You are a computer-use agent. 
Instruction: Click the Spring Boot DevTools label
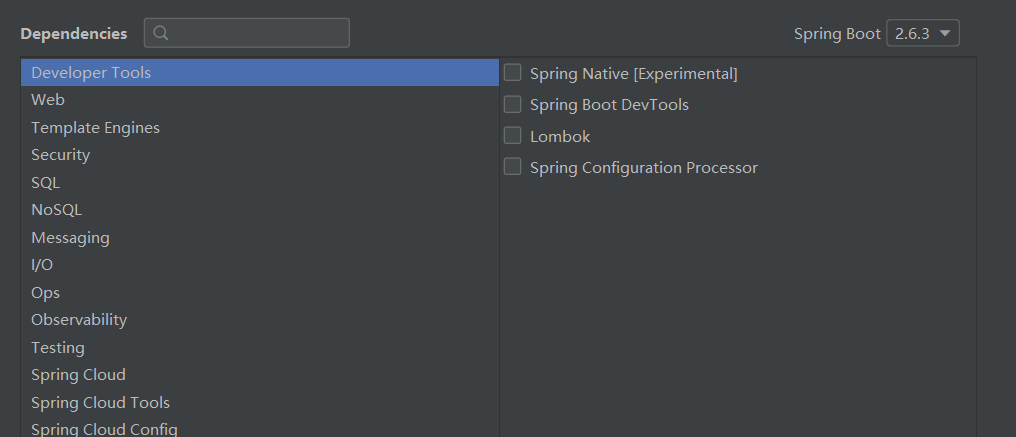click(x=609, y=105)
